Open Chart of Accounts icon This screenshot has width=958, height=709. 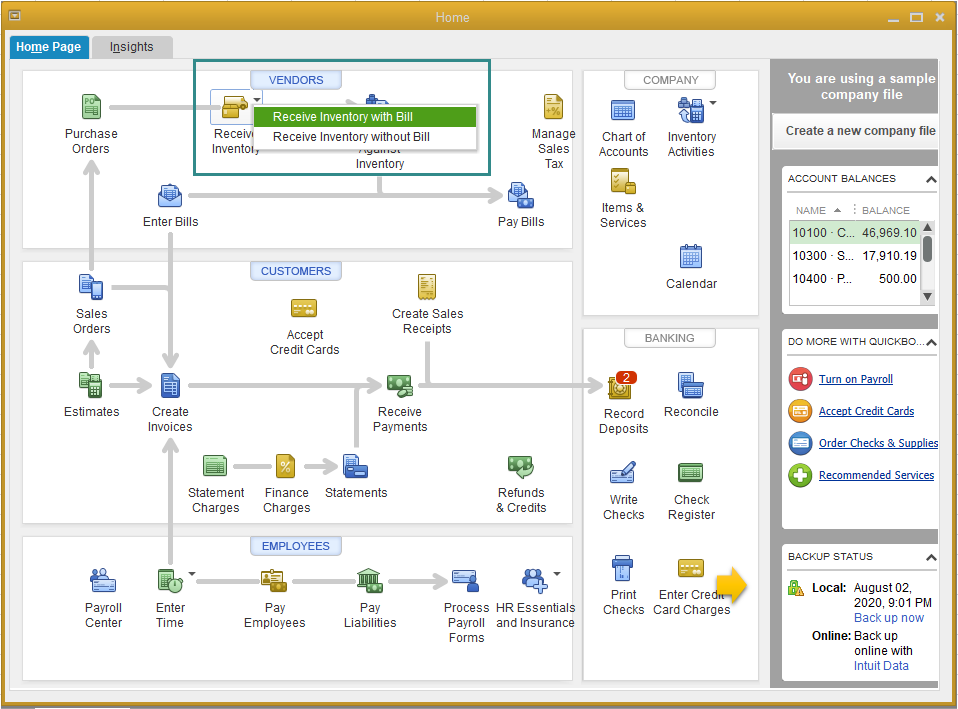coord(623,111)
